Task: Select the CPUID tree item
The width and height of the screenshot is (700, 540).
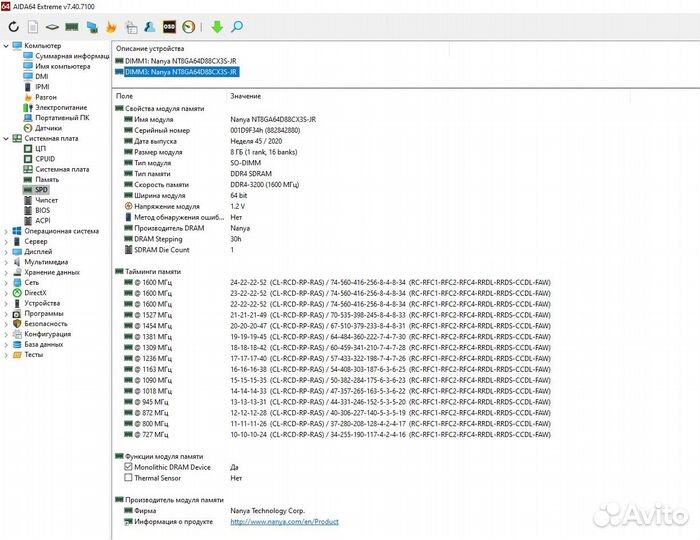Action: (x=45, y=158)
